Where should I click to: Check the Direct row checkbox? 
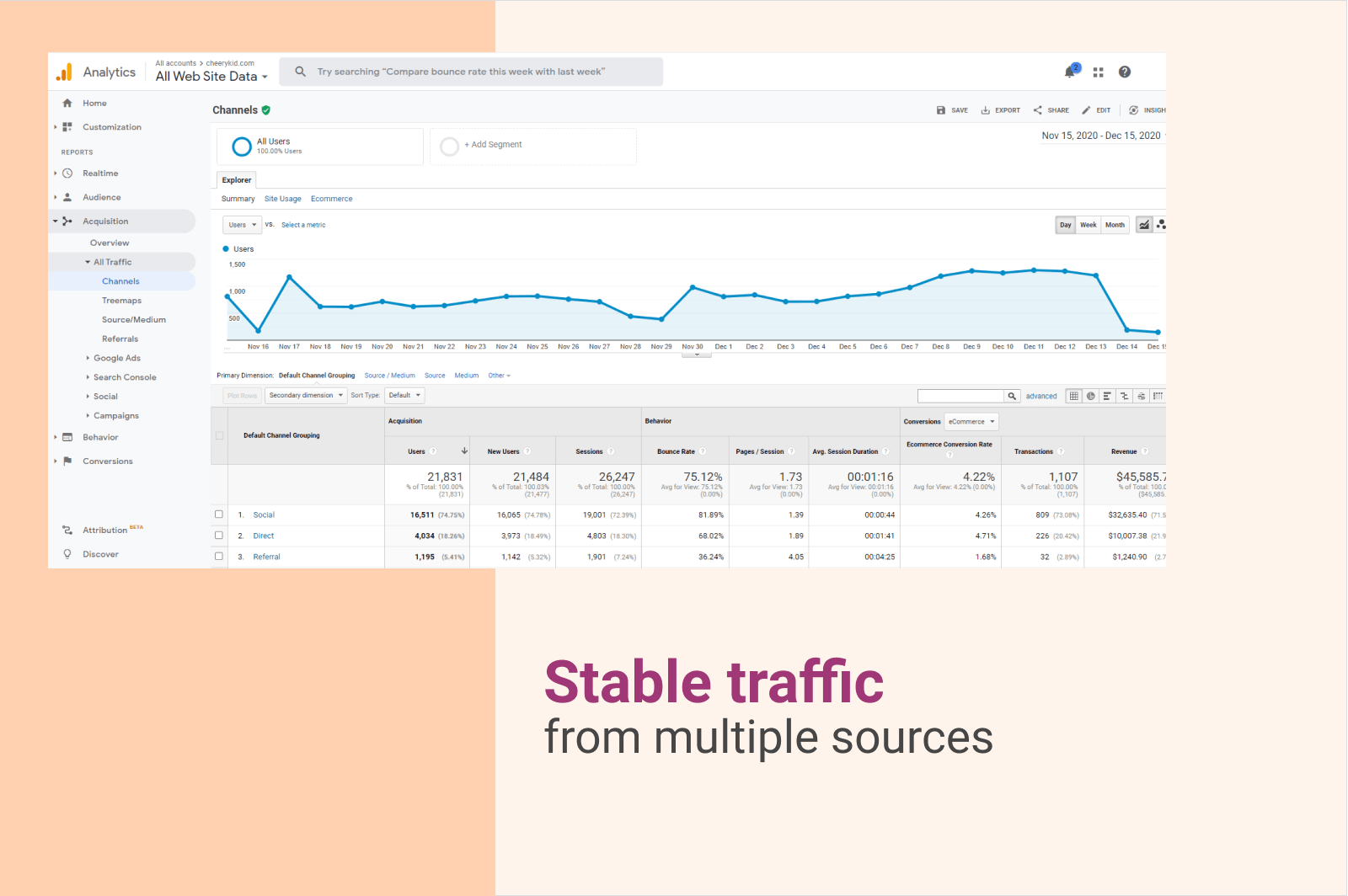[219, 536]
